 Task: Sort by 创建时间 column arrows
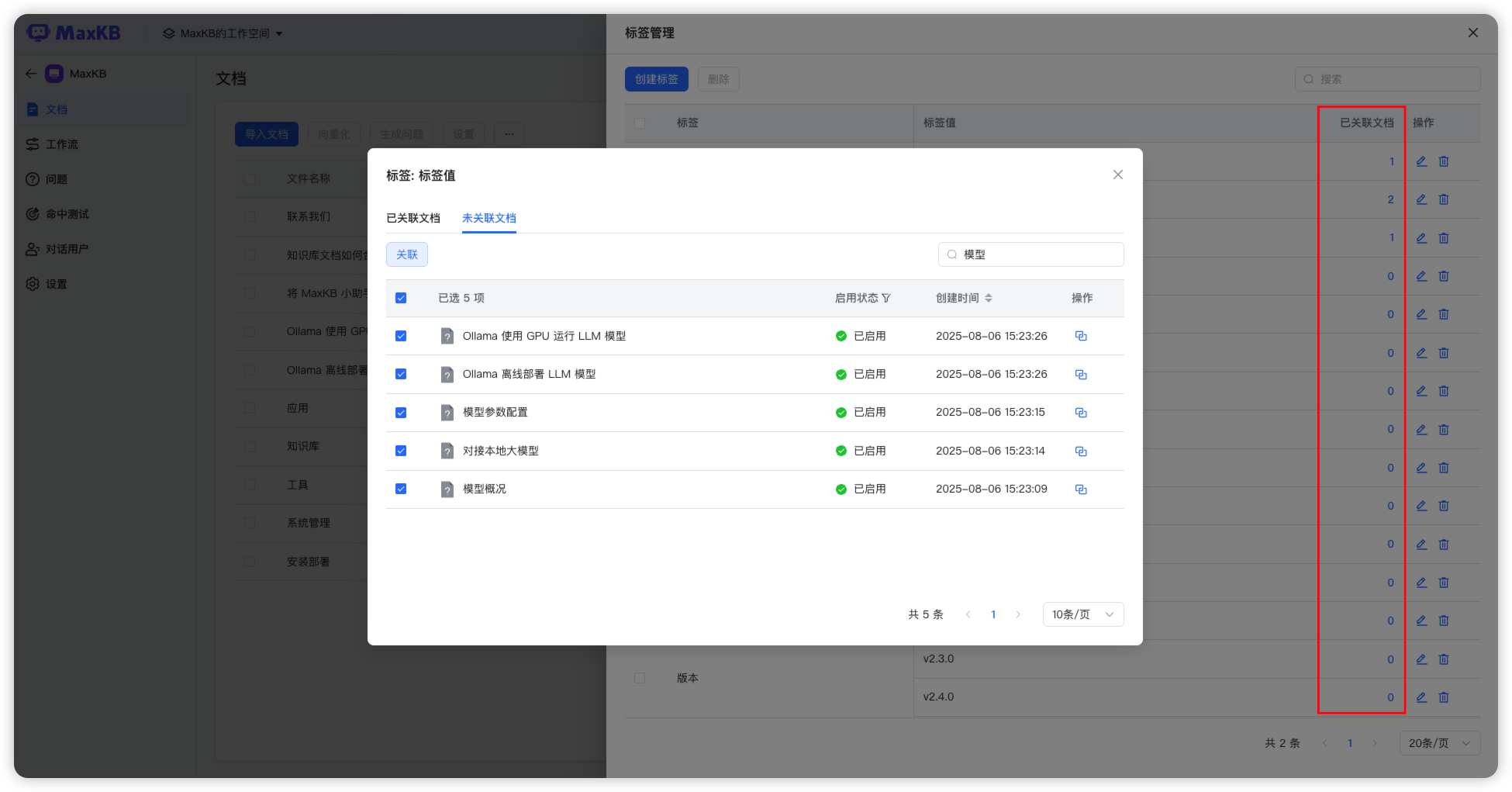[989, 298]
